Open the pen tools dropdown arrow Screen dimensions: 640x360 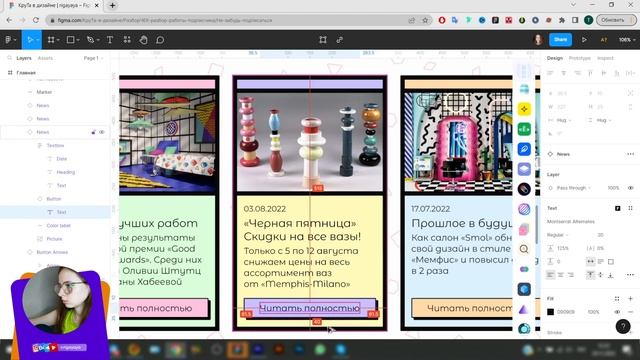coord(98,40)
